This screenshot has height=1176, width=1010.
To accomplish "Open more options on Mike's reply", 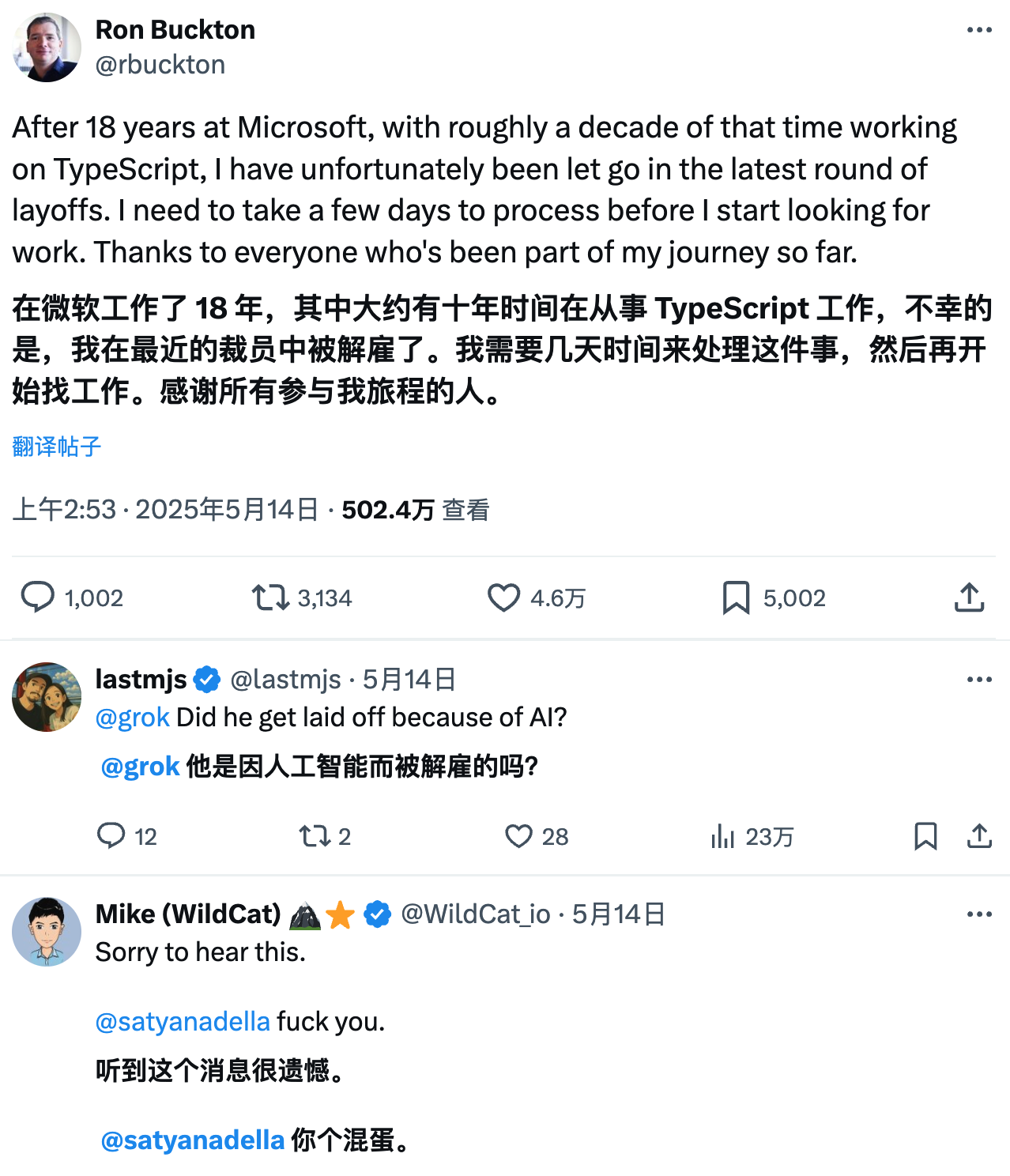I will pyautogui.click(x=978, y=913).
